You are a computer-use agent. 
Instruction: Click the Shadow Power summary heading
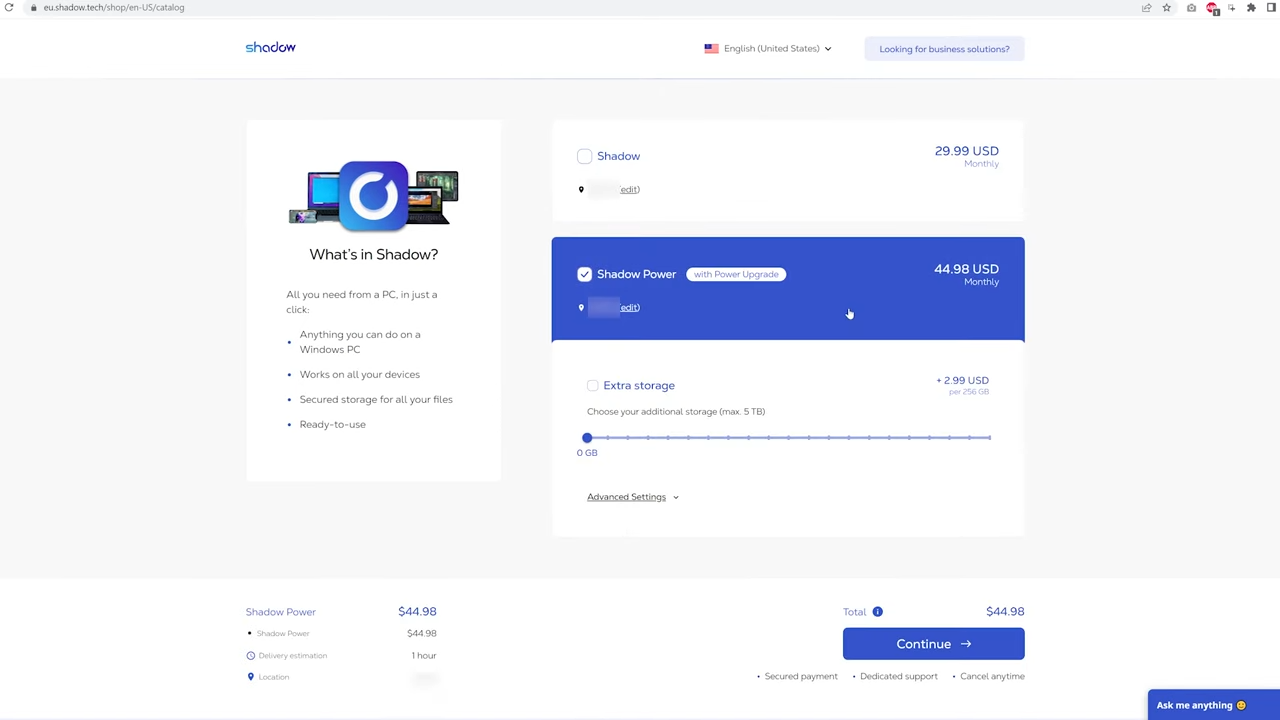280,611
